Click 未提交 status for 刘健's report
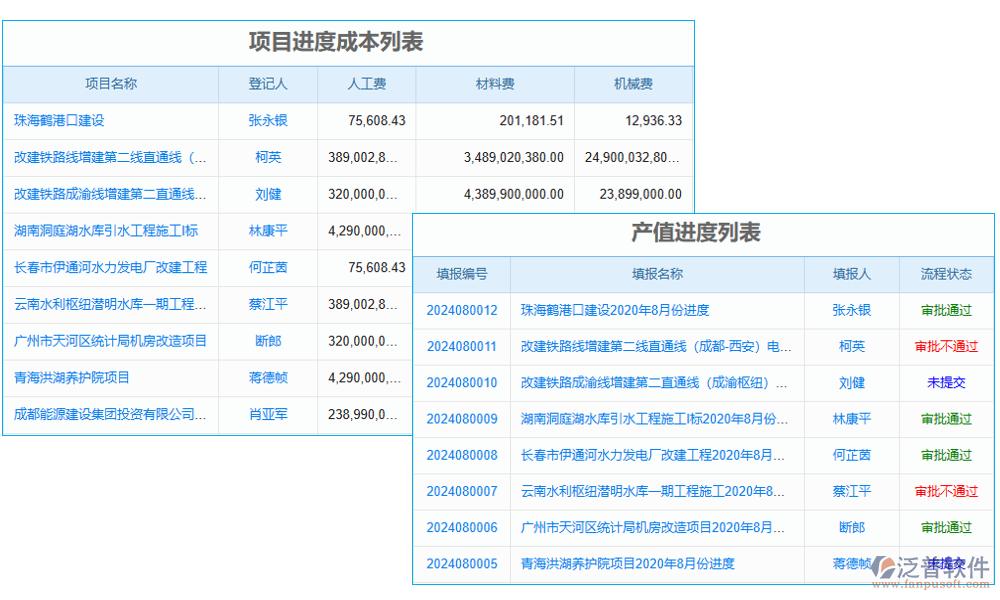Screen dimensions: 1000x600 [x=946, y=383]
